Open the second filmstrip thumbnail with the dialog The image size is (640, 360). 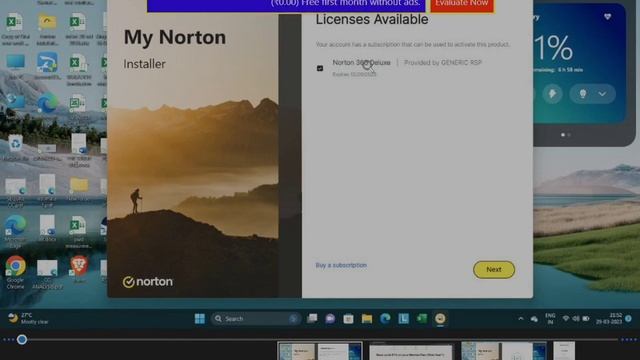click(x=411, y=351)
